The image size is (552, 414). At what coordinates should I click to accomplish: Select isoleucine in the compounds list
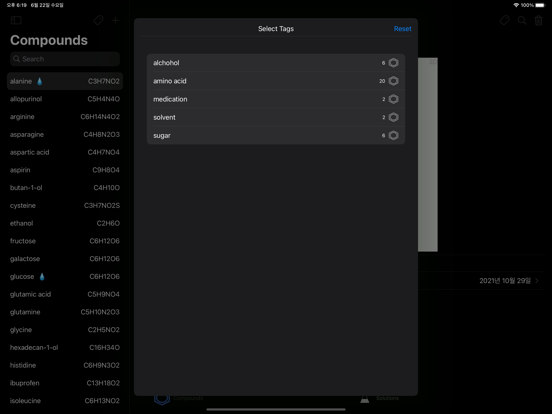click(65, 401)
